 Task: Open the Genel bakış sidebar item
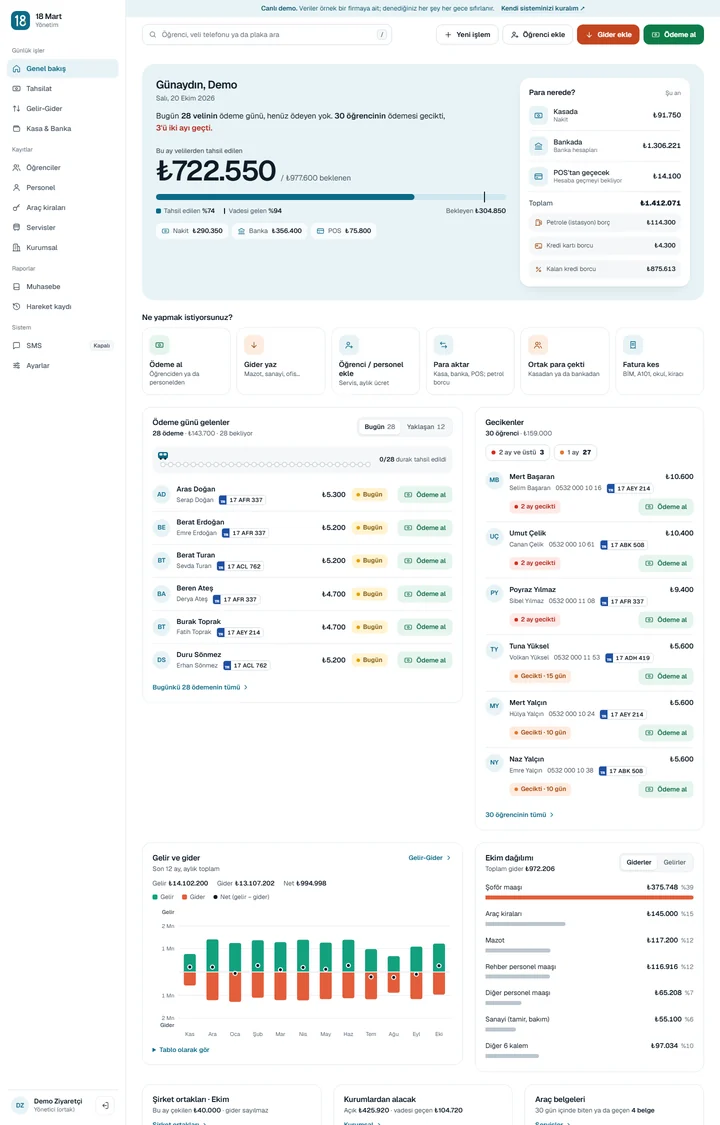pos(62,69)
